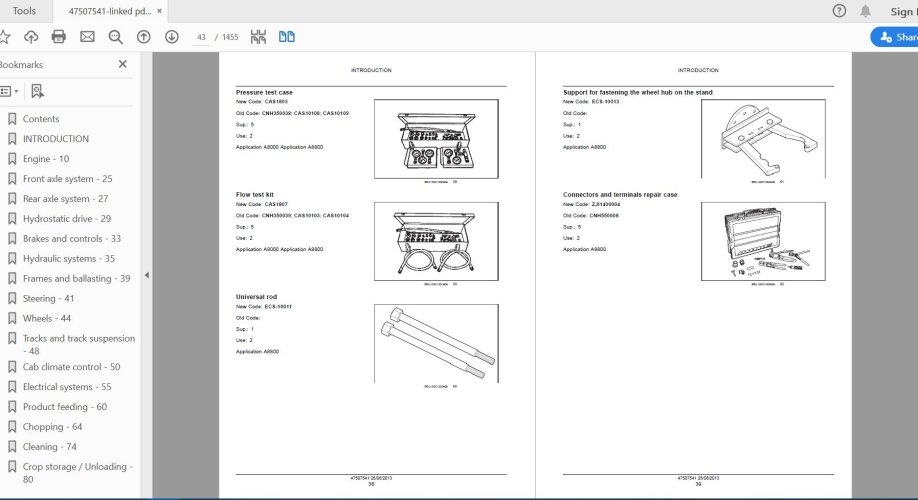Screen dimensions: 918x500
Task: Click the page number field showing 43
Action: pyautogui.click(x=201, y=37)
